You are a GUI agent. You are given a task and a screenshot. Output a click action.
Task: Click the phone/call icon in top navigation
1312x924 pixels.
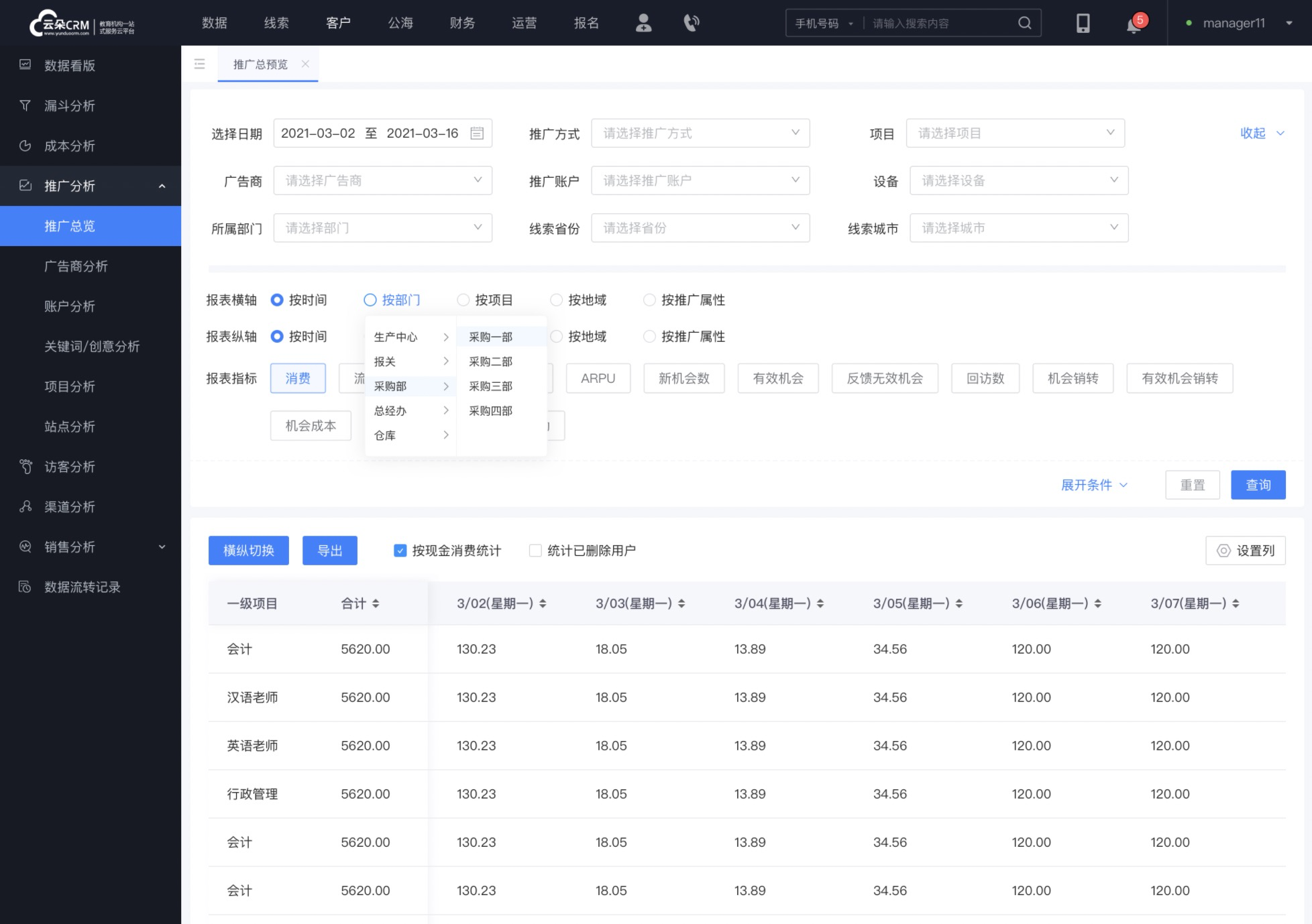pos(690,22)
